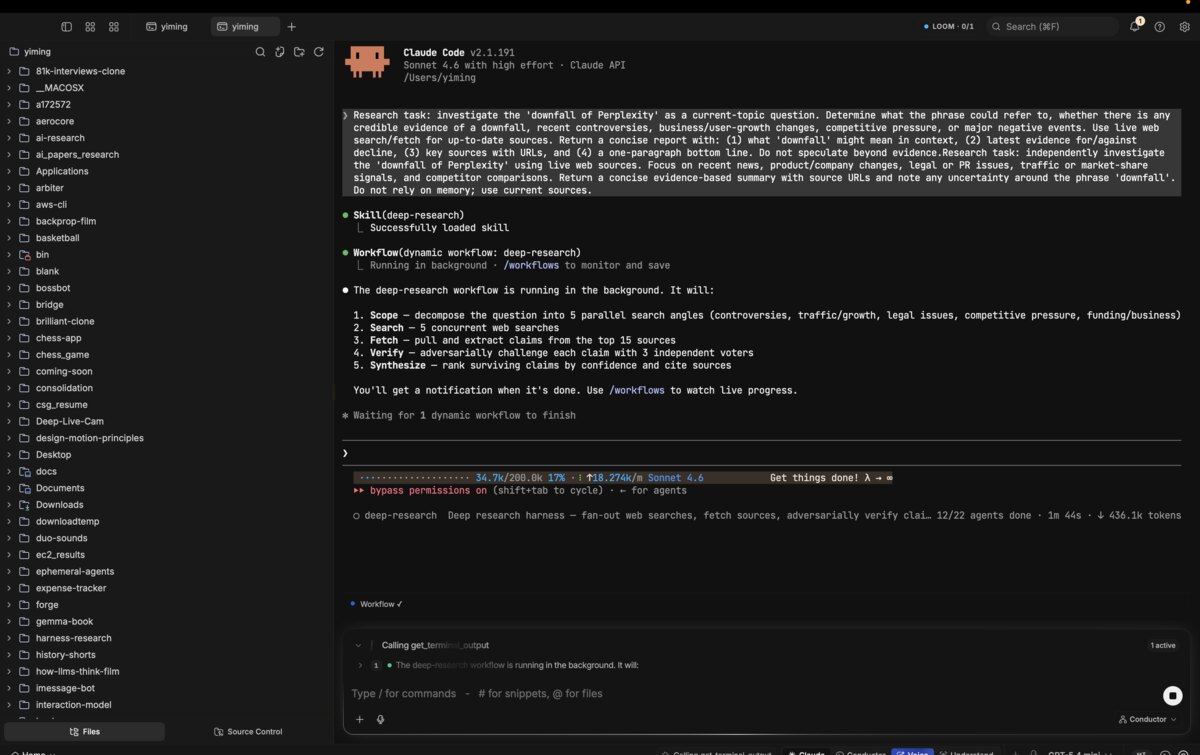Click the Documents folder icon
The width and height of the screenshot is (1200, 755).
(x=24, y=488)
